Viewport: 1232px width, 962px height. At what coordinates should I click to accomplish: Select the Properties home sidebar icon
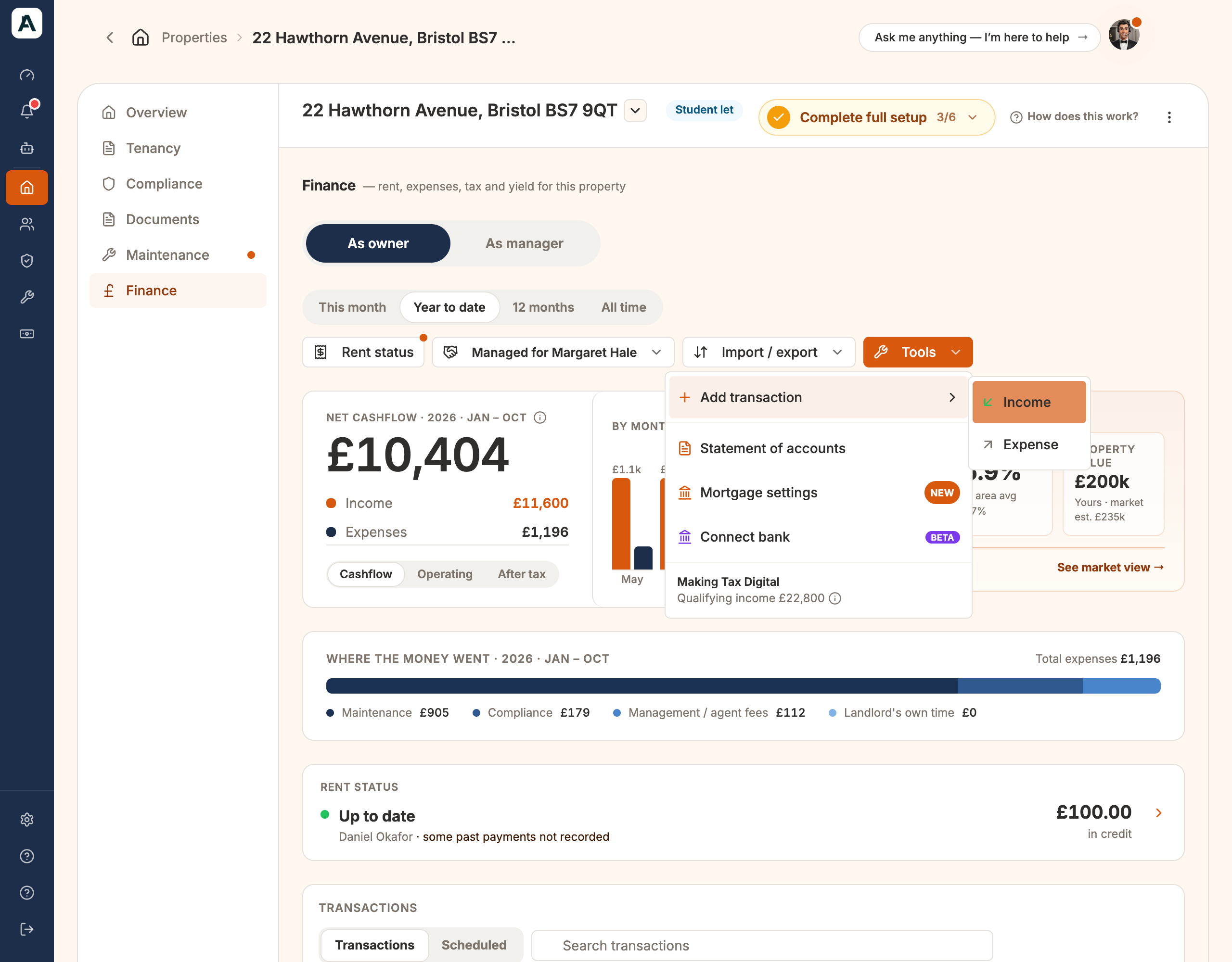tap(26, 187)
